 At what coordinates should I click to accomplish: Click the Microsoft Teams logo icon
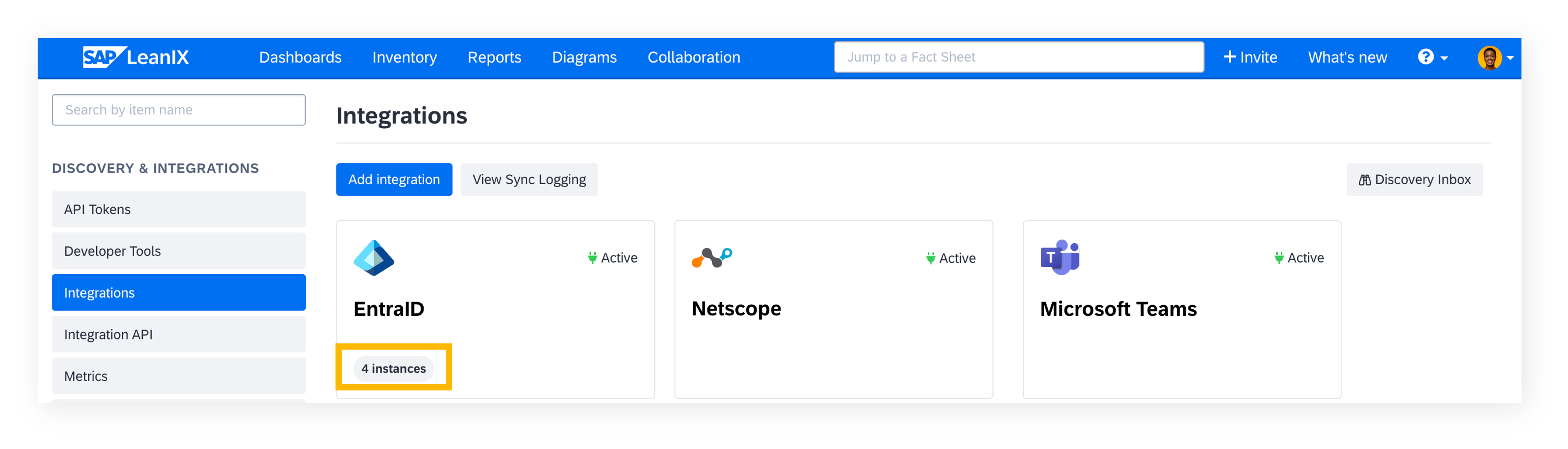1060,258
